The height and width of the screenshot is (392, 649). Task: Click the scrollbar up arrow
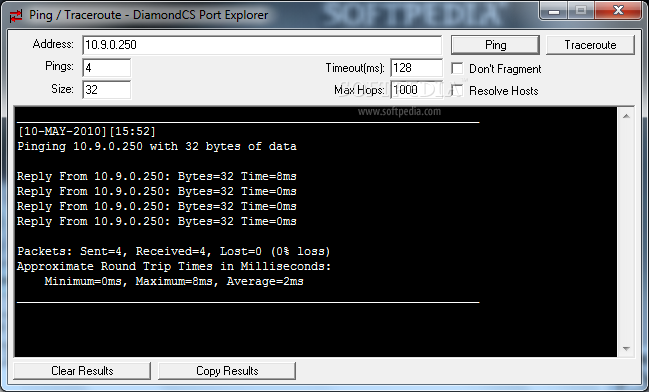coord(626,116)
